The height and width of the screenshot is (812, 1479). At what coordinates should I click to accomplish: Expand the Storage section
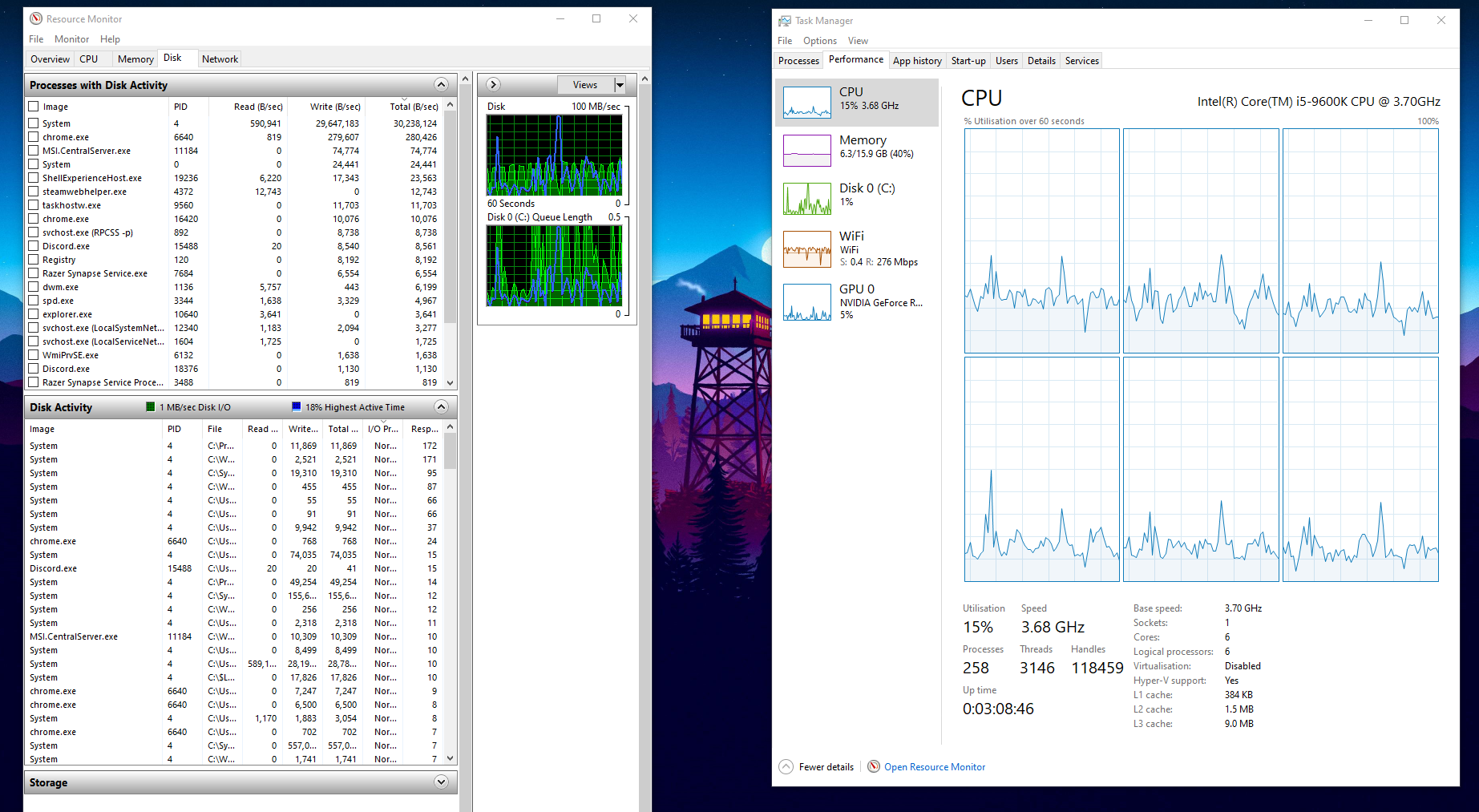click(441, 782)
